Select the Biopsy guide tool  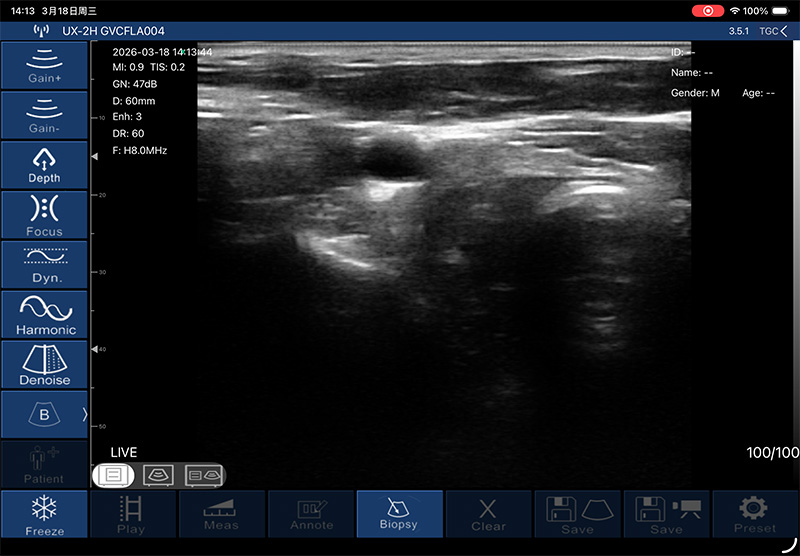(400, 514)
